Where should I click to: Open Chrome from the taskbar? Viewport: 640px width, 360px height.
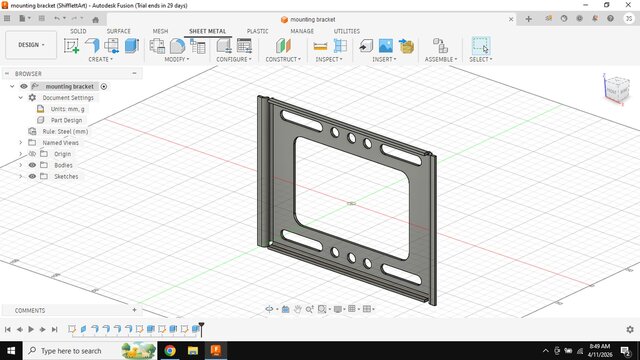170,351
